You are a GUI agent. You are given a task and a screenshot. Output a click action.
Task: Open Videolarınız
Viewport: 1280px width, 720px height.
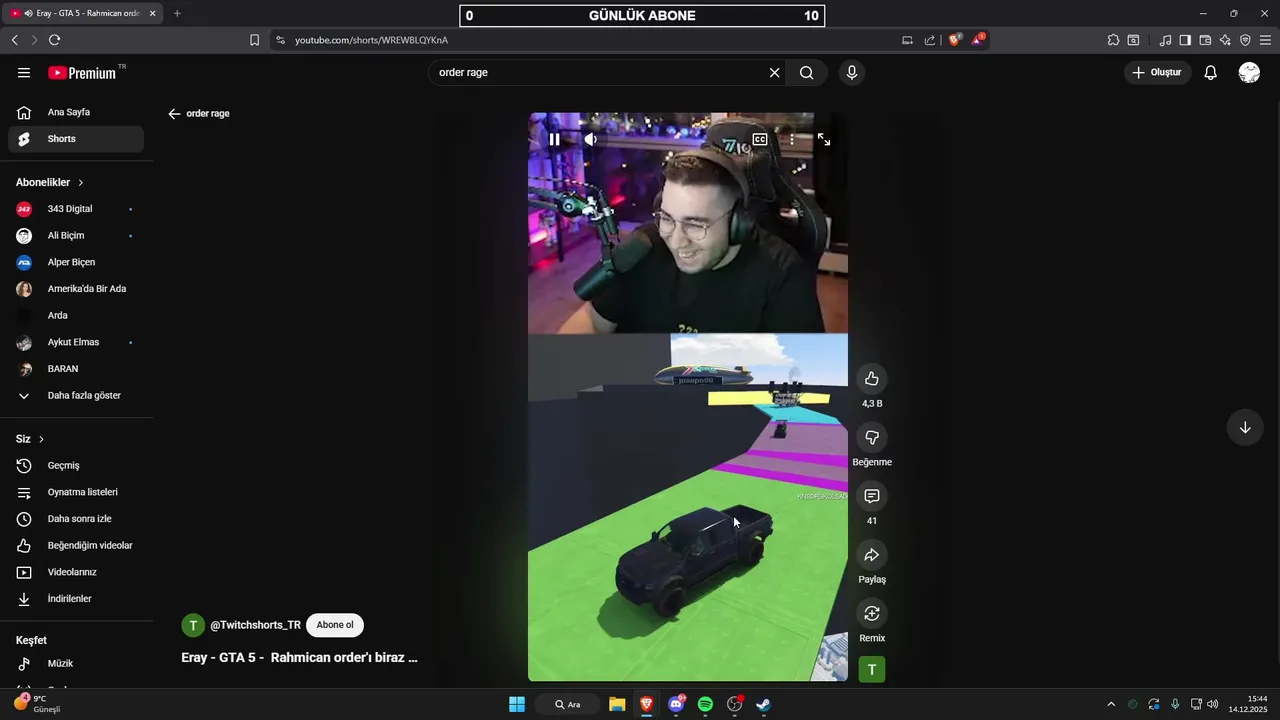coord(76,572)
